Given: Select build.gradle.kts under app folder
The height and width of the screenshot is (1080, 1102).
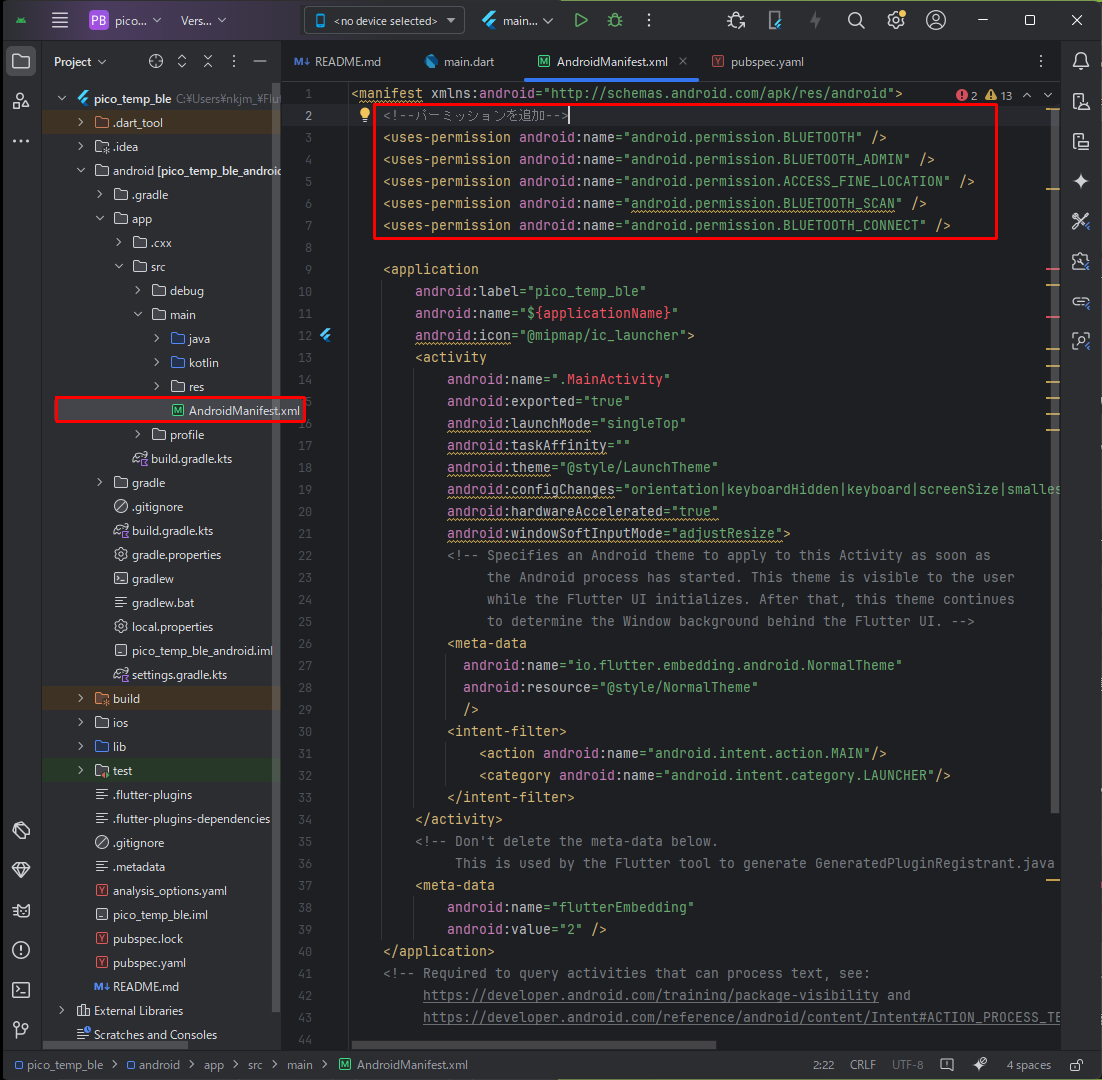Looking at the screenshot, I should 191,459.
